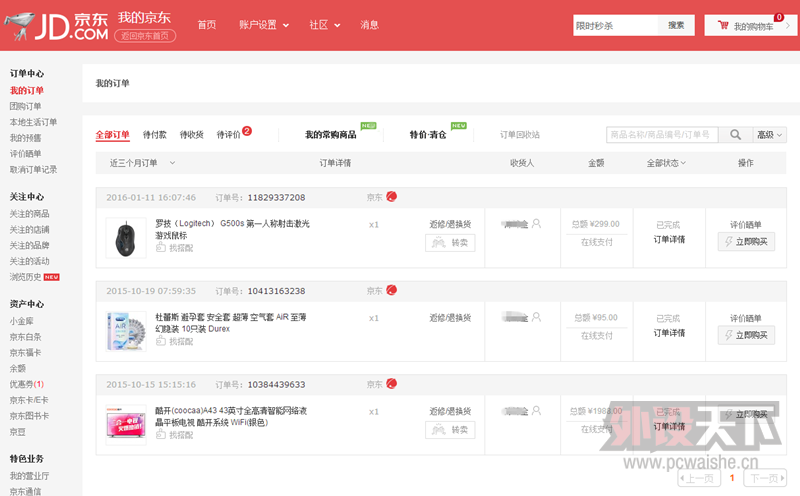Screen dimensions: 800x496
Task: Open the 近三个月订单 dropdown
Action: click(142, 163)
